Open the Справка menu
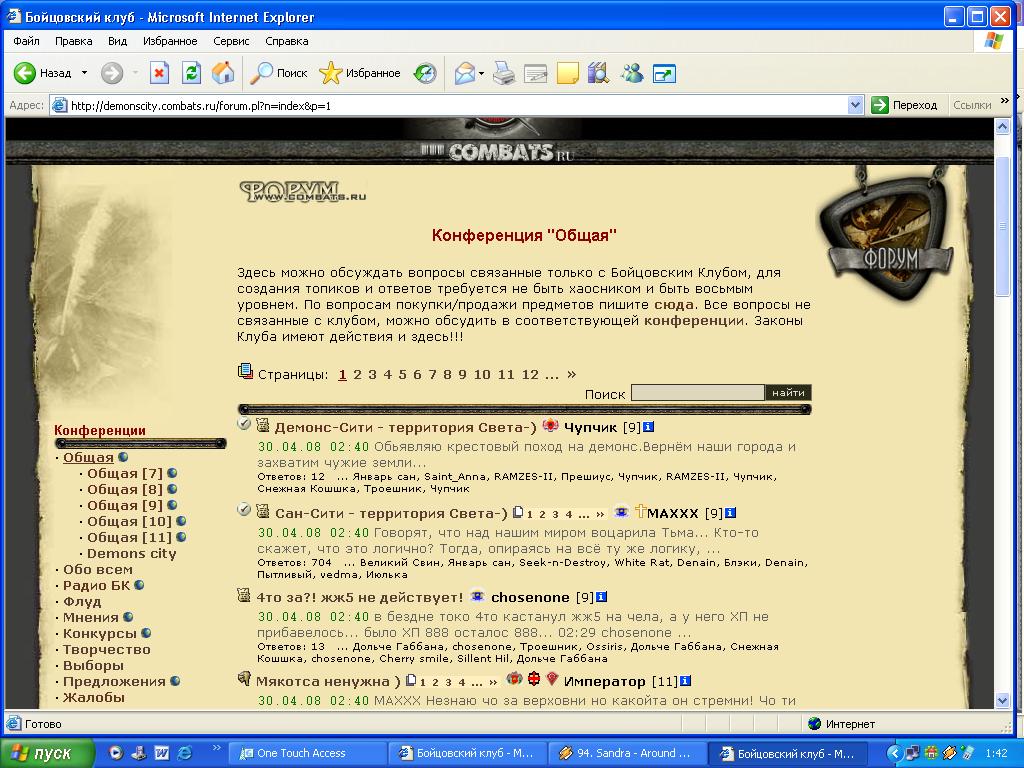The height and width of the screenshot is (768, 1024). (x=287, y=41)
